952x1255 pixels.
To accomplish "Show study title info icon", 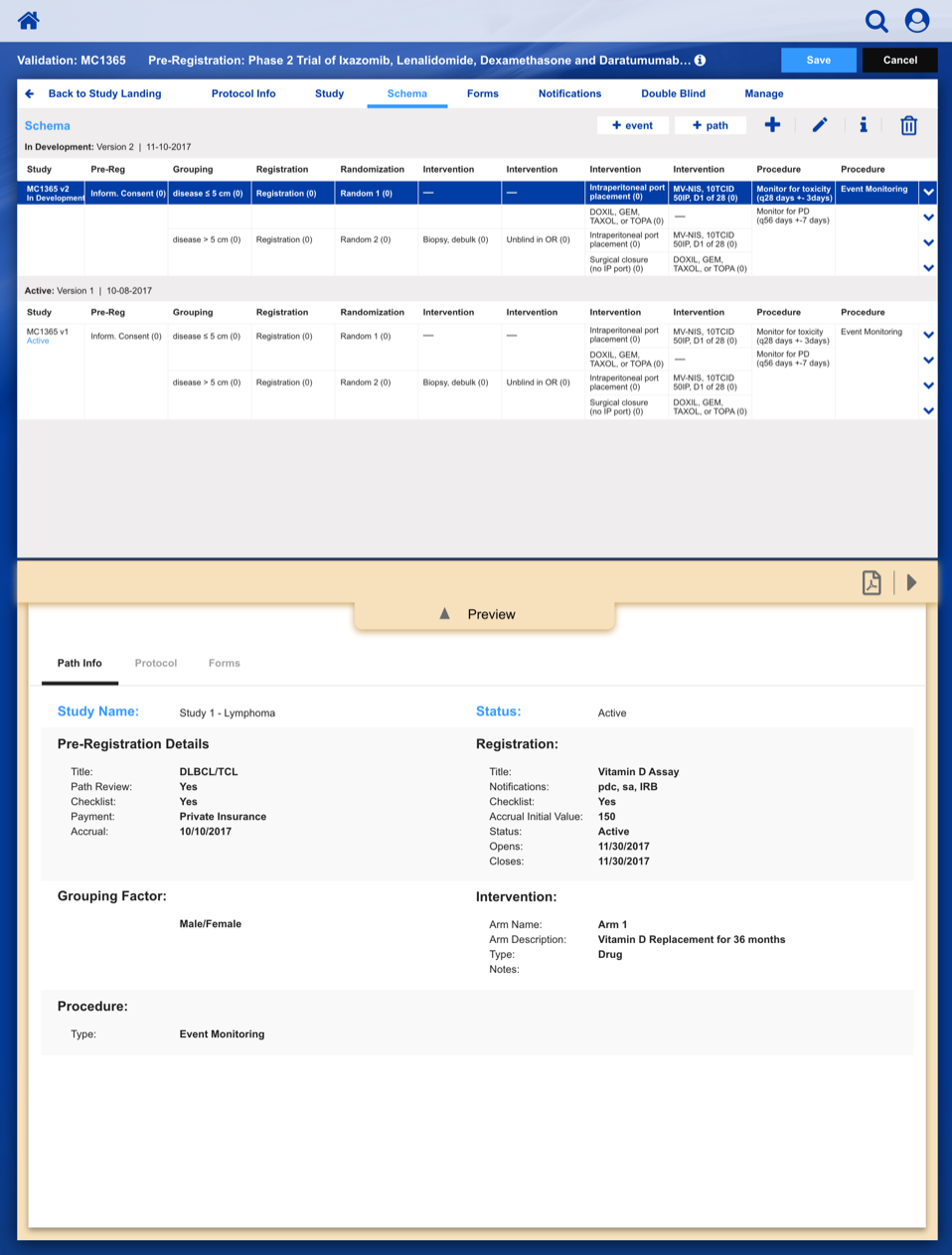I will pyautogui.click(x=700, y=61).
